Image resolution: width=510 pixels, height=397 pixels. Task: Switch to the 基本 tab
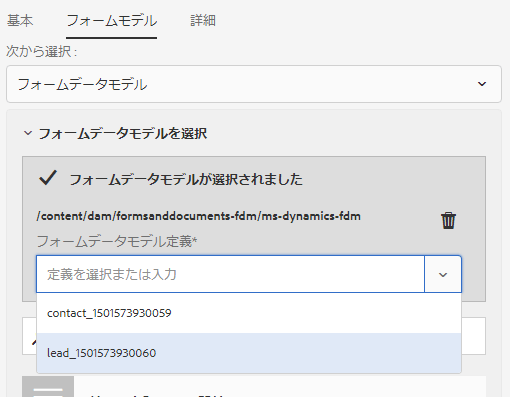tap(20, 21)
